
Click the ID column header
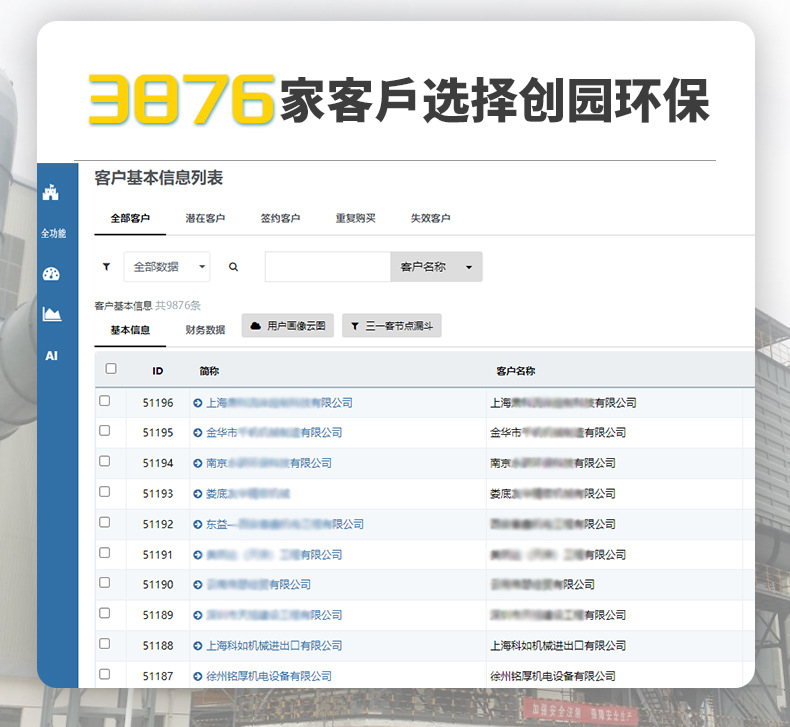(x=158, y=371)
